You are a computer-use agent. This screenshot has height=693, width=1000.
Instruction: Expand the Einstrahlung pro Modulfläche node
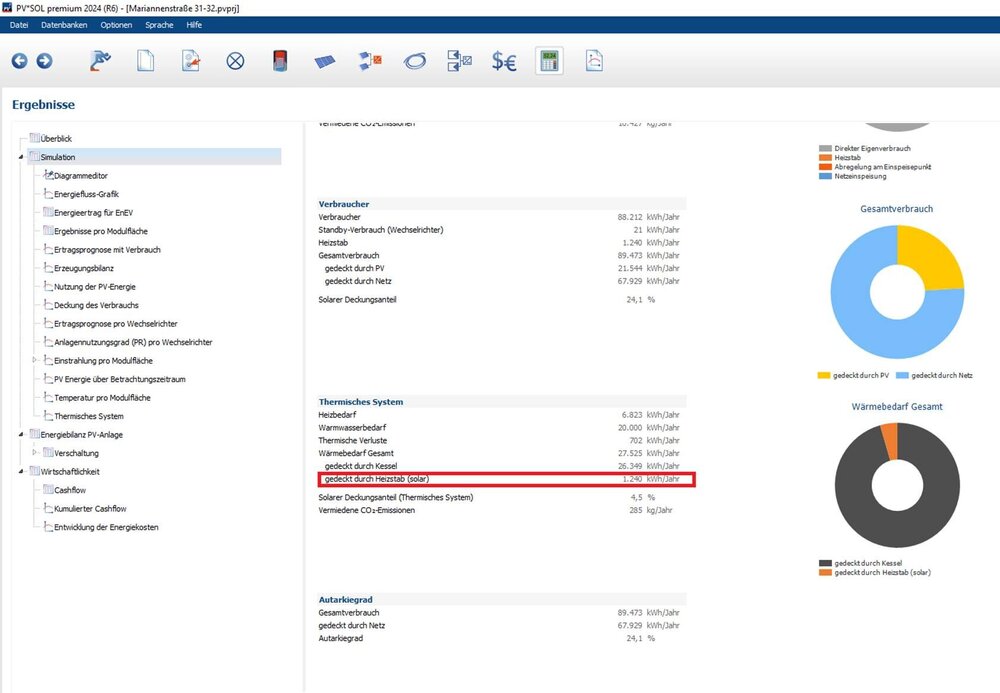click(35, 360)
